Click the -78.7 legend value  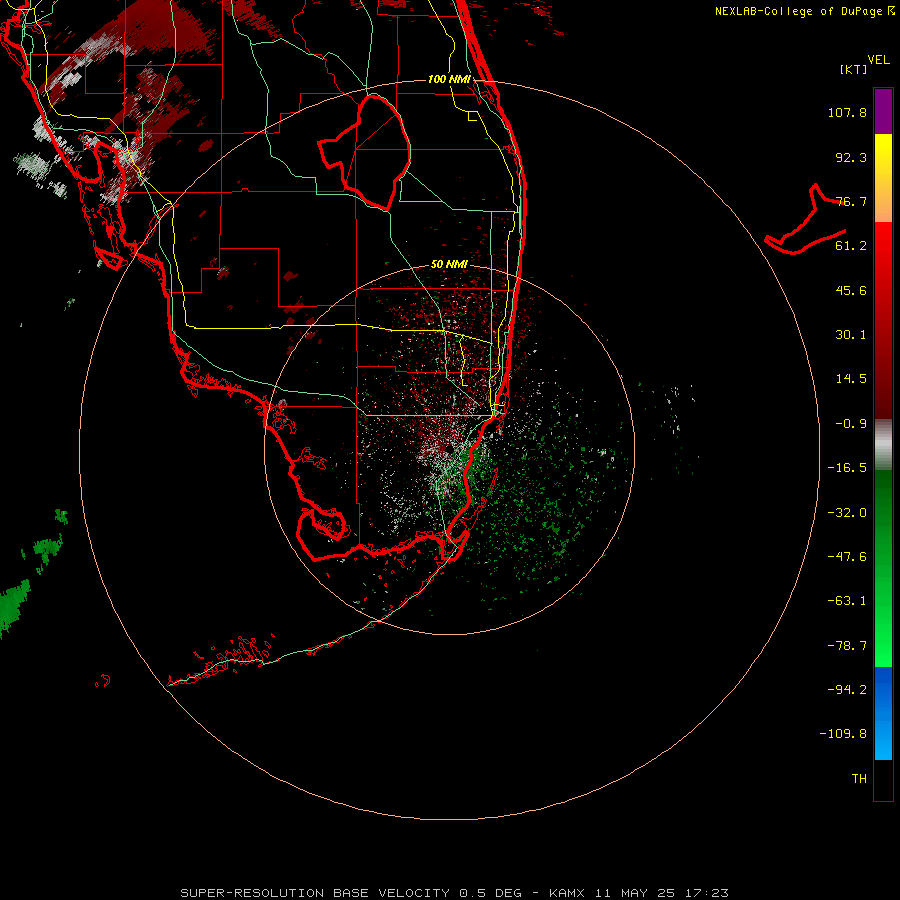[x=847, y=646]
